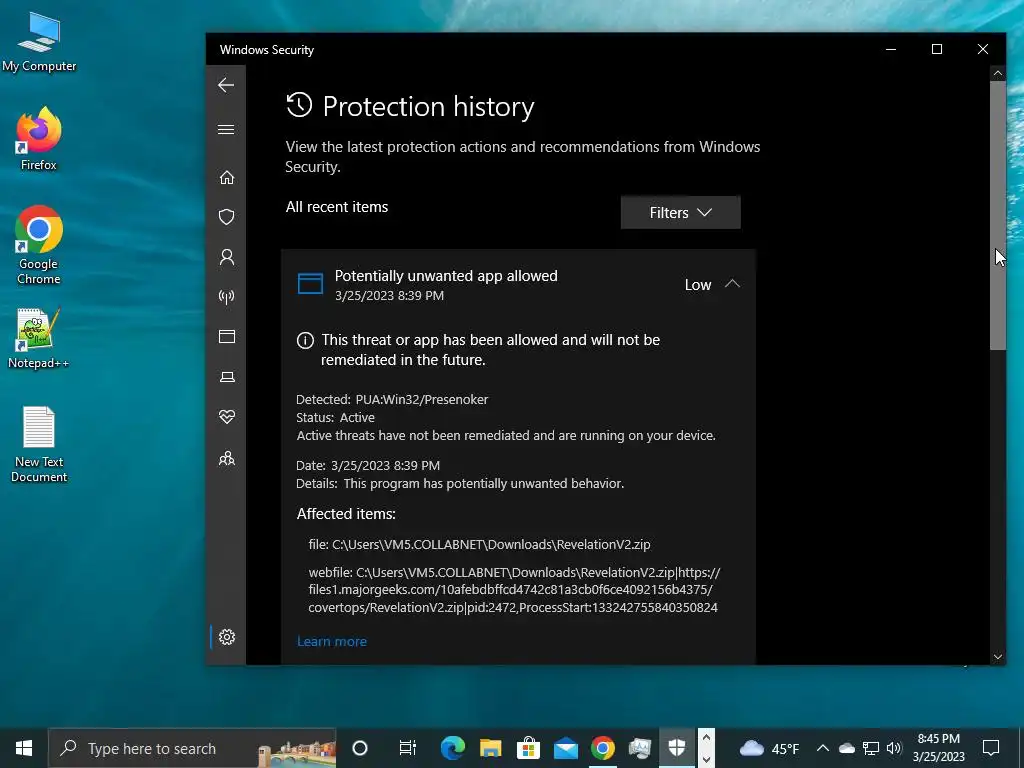Viewport: 1024px width, 768px height.
Task: Open My Computer desktop icon
Action: [x=39, y=42]
